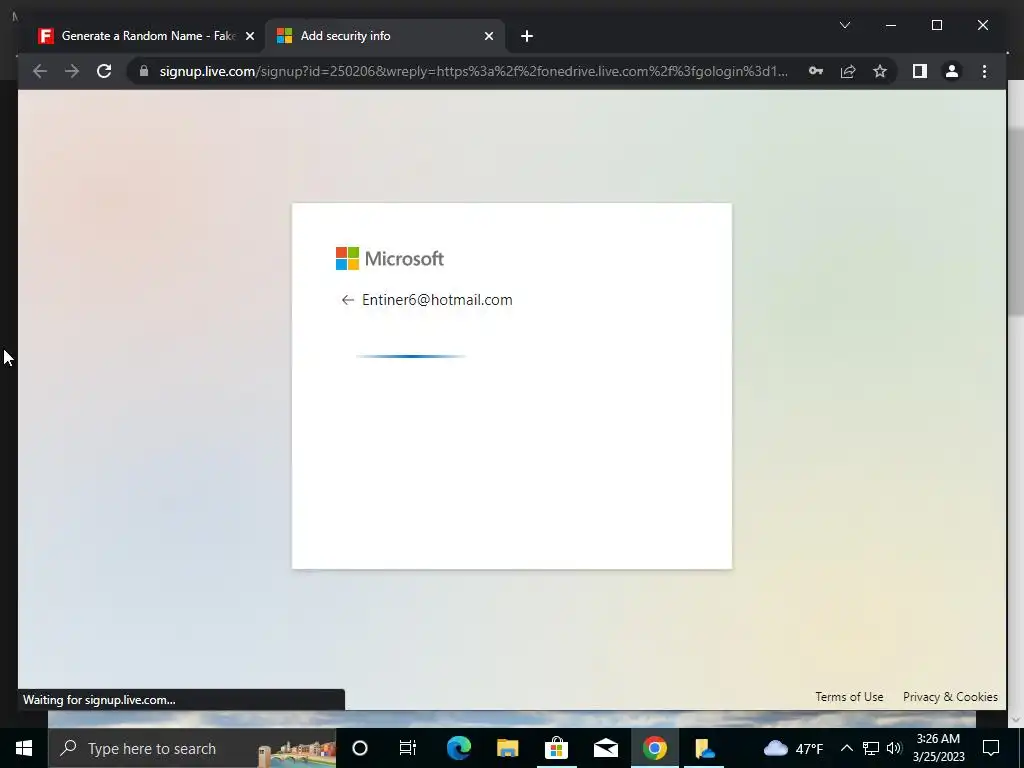
Task: Click the browser forward navigation arrow
Action: (72, 71)
